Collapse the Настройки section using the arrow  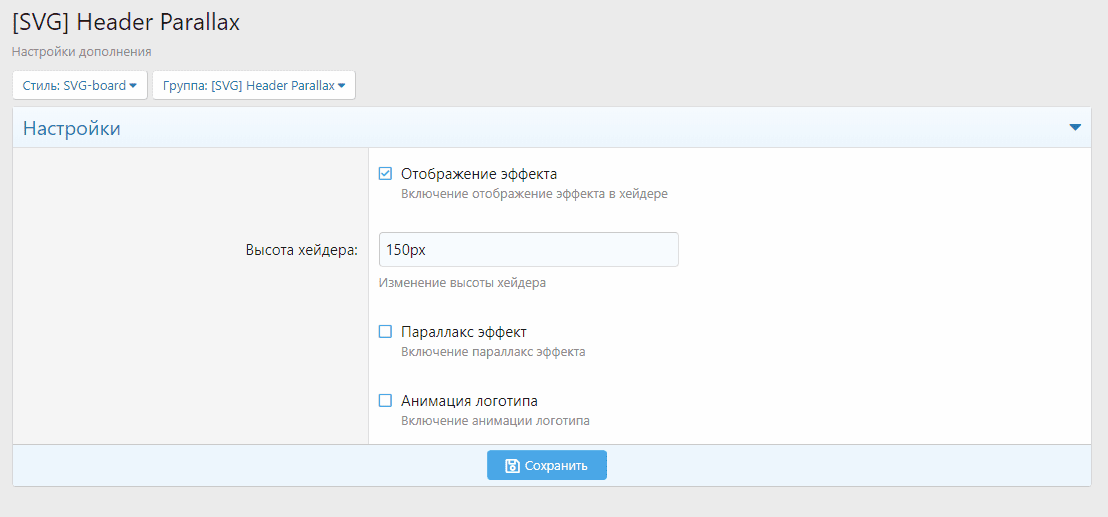[x=1075, y=128]
